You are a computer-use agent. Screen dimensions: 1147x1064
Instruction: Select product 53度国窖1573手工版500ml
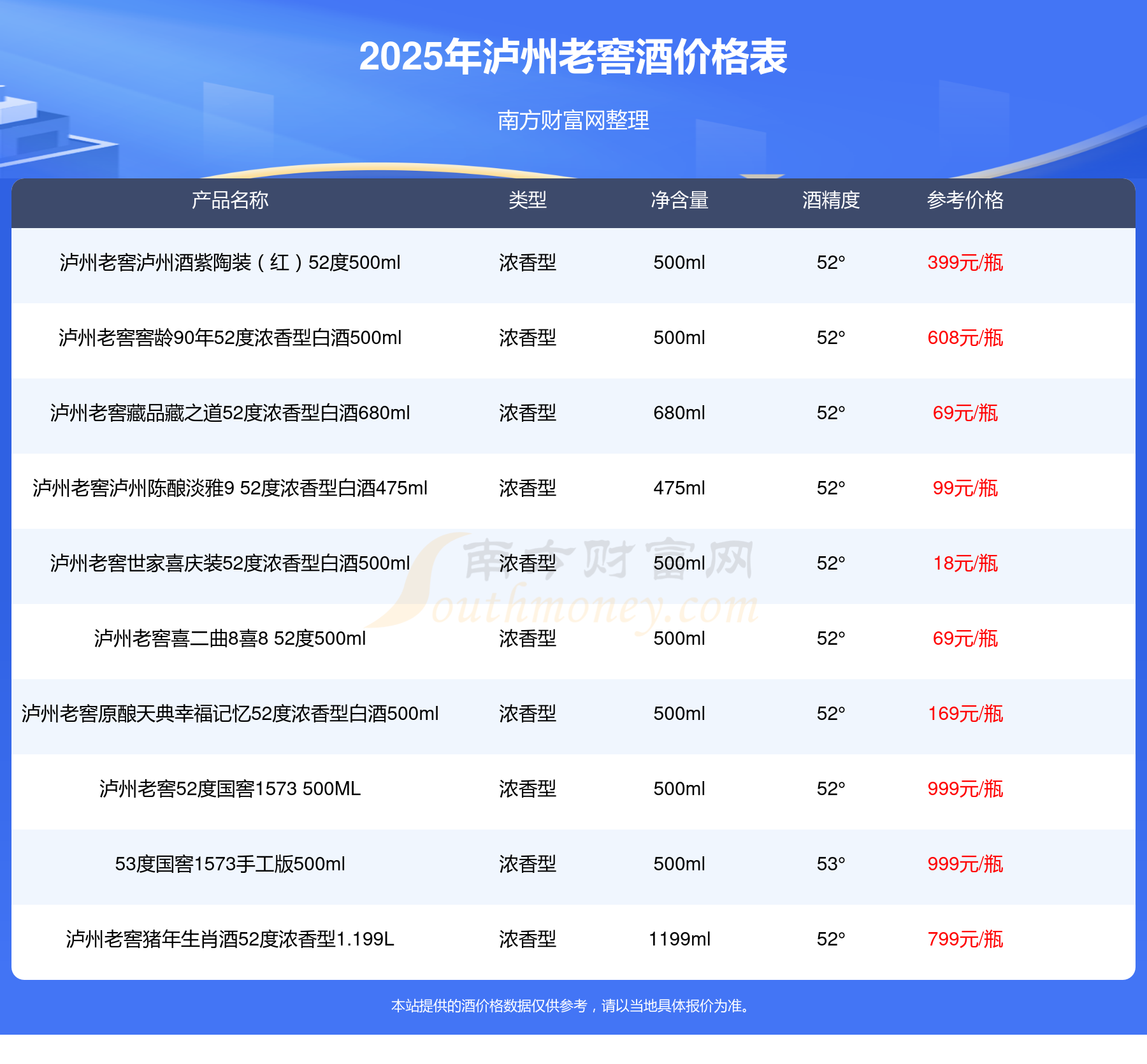[x=230, y=864]
